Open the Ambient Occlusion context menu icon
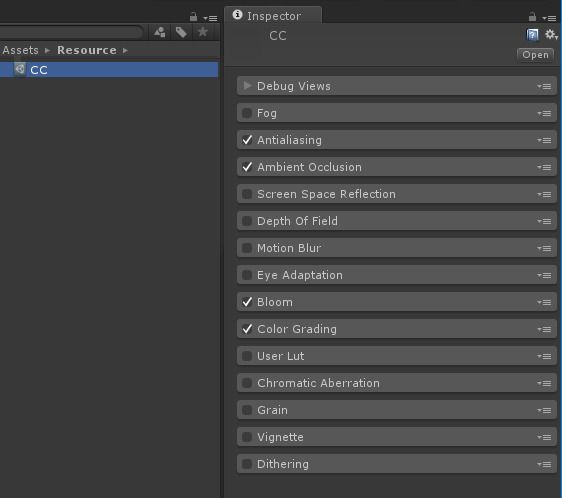Viewport: 562px width, 498px height. pyautogui.click(x=544, y=167)
